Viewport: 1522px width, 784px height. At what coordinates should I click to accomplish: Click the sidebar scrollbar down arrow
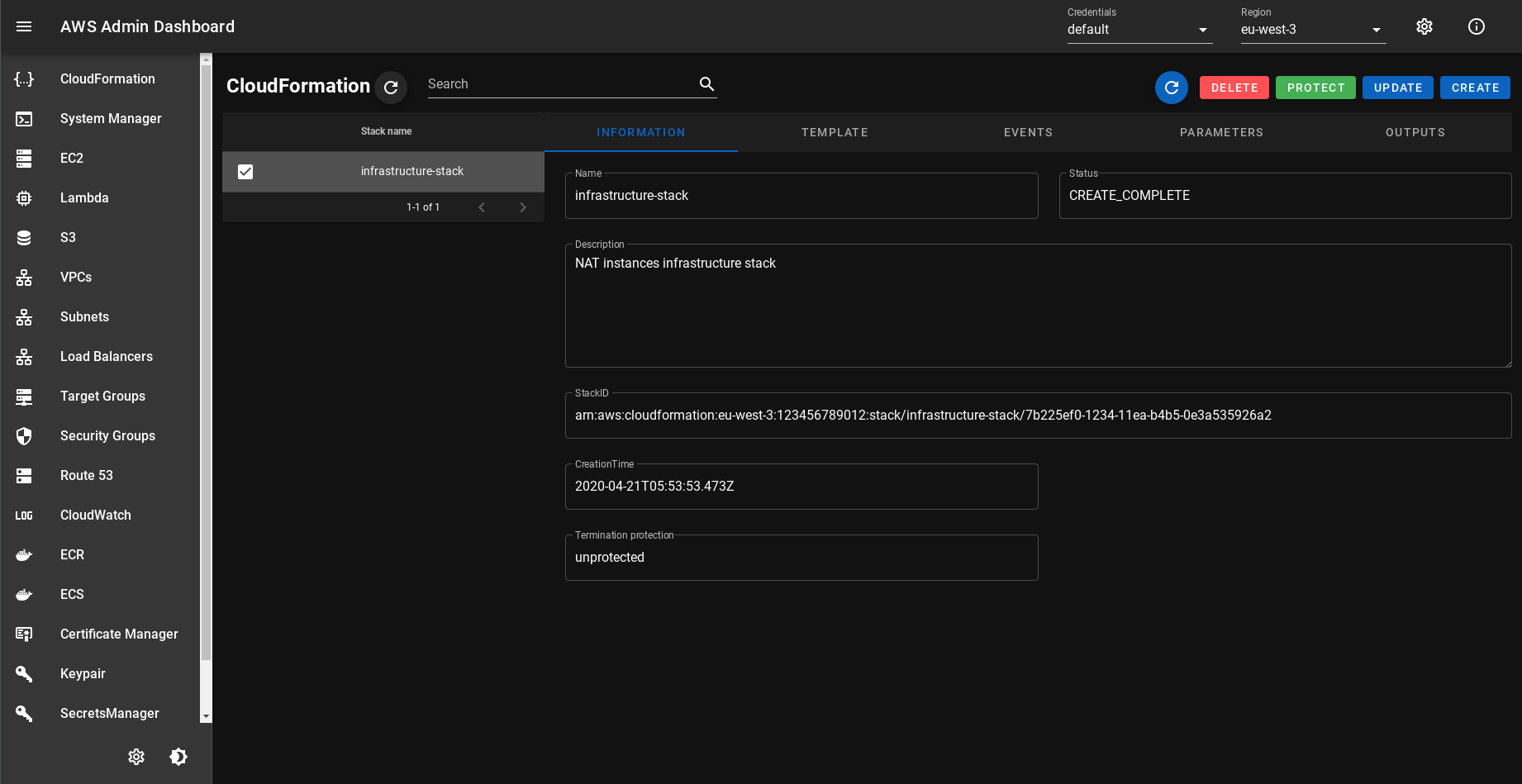coord(206,717)
